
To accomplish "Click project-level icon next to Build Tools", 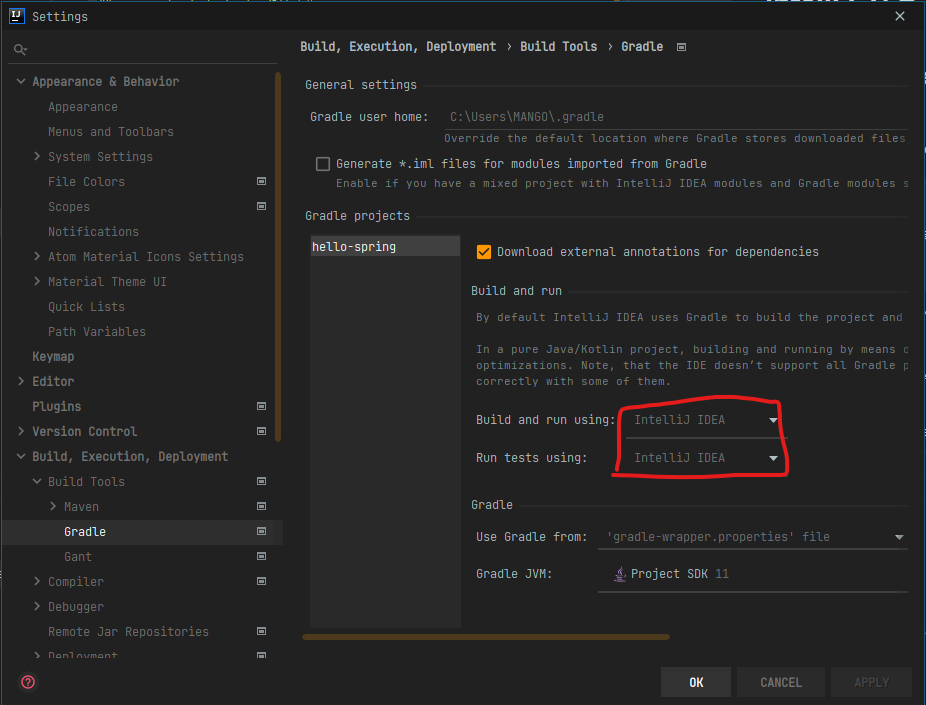I will coord(261,481).
